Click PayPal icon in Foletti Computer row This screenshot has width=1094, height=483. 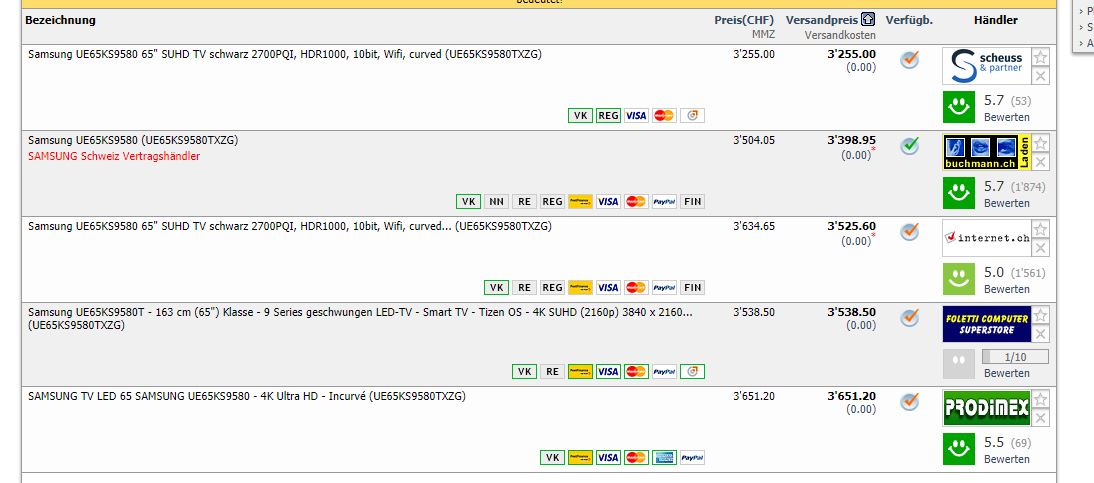click(x=664, y=371)
